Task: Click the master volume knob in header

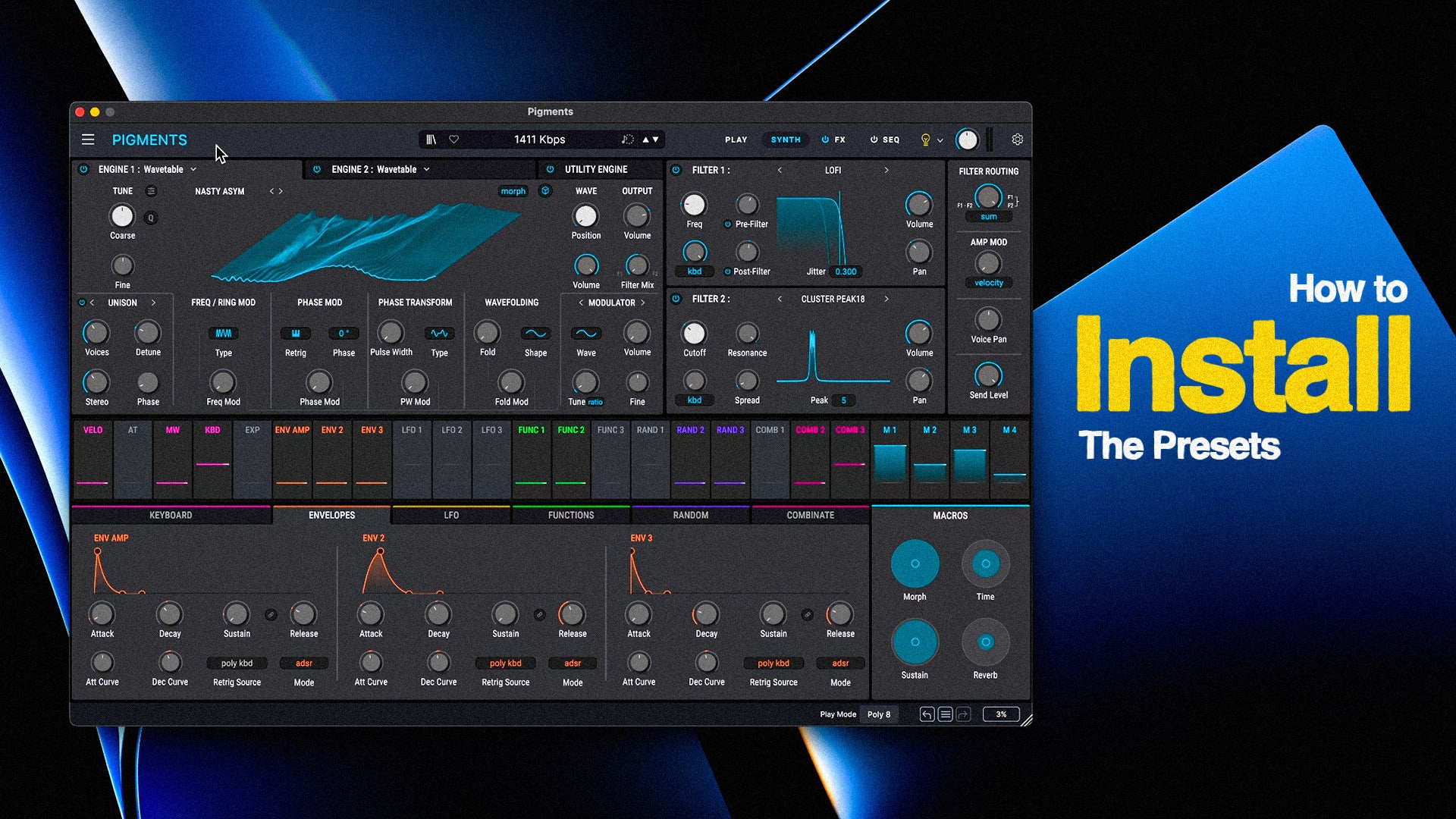Action: pos(967,140)
